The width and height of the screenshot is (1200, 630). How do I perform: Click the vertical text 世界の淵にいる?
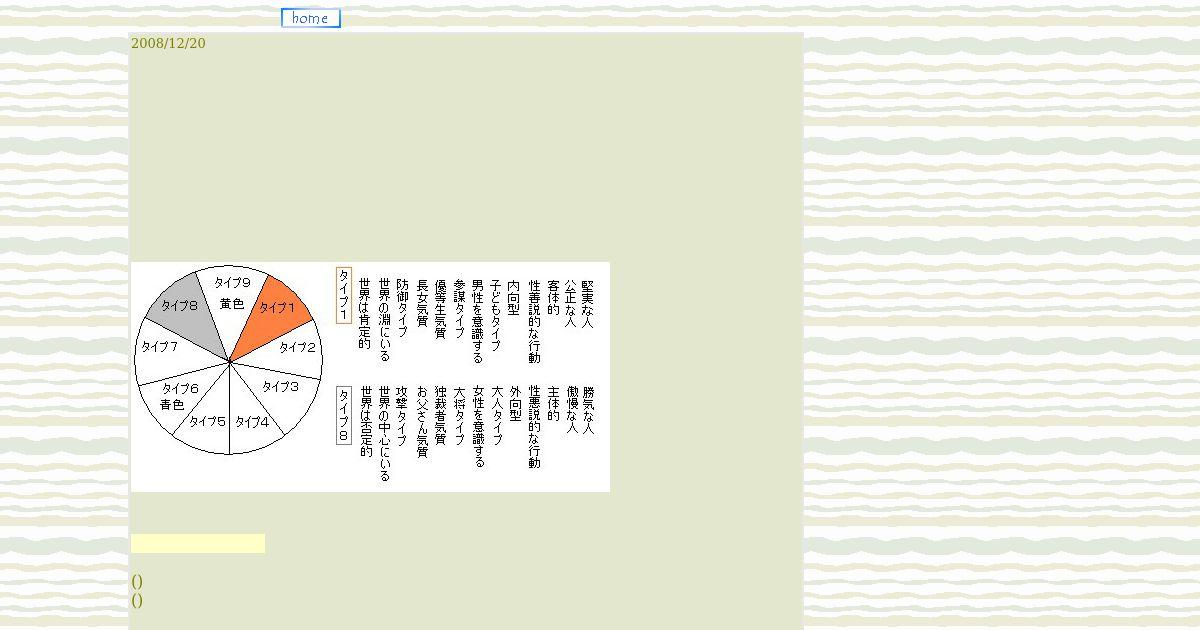pyautogui.click(x=384, y=320)
